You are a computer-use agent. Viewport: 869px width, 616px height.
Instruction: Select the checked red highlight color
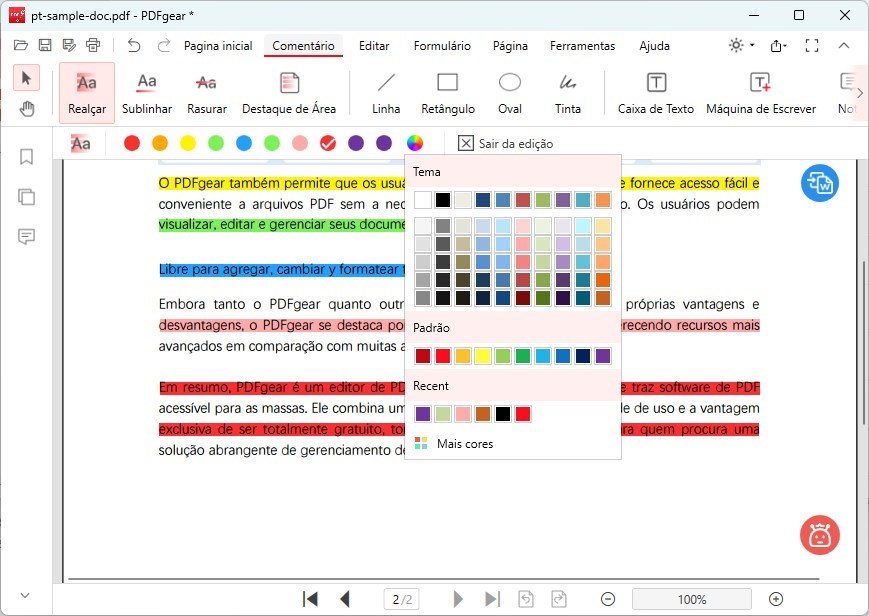tap(327, 144)
